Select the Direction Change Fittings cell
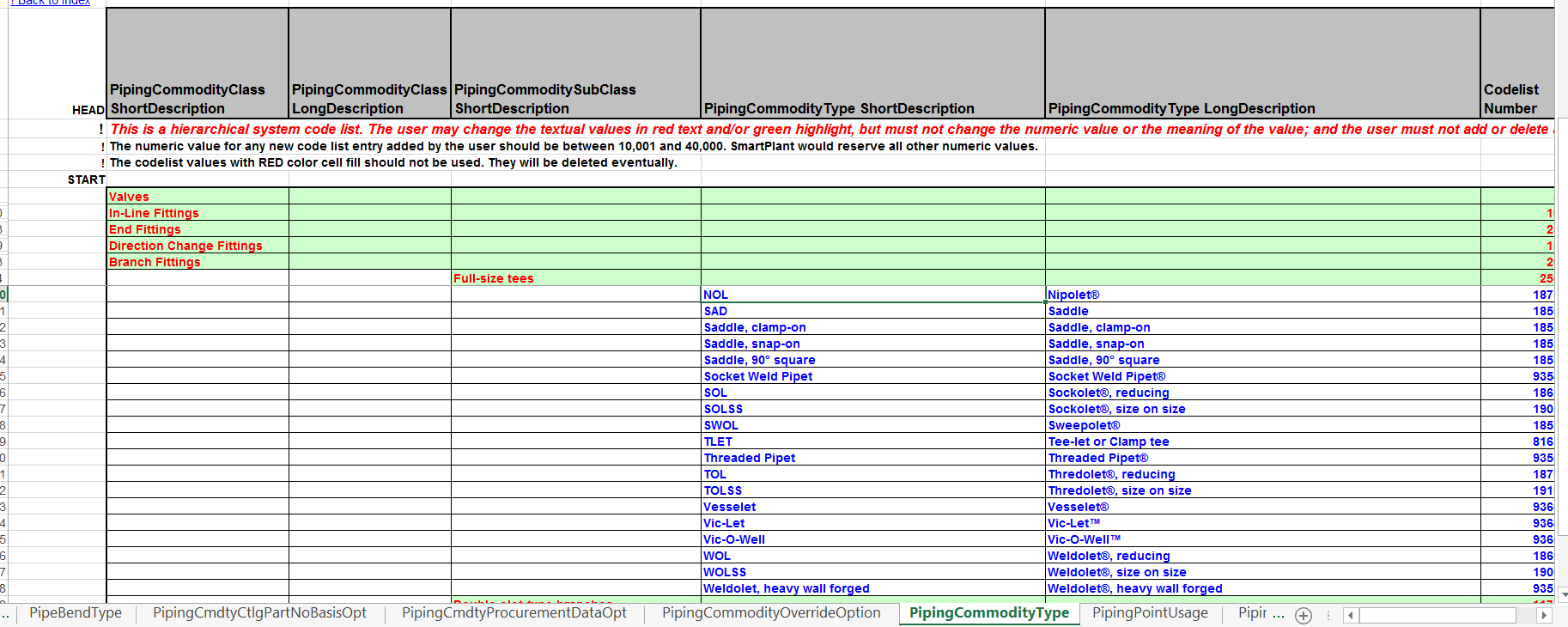Viewport: 1568px width, 627px height. (x=198, y=246)
